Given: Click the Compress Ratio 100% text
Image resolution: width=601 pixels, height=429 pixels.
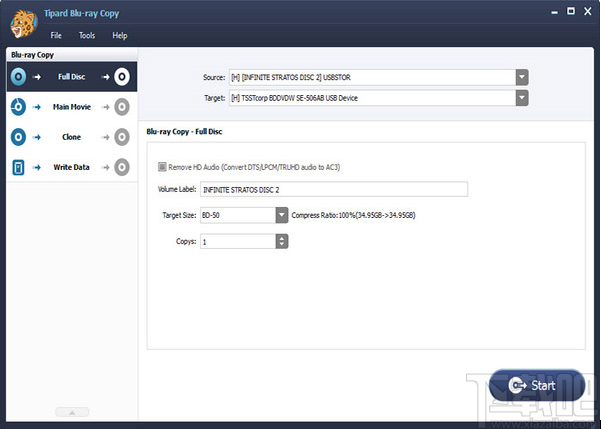Looking at the screenshot, I should coord(353,215).
